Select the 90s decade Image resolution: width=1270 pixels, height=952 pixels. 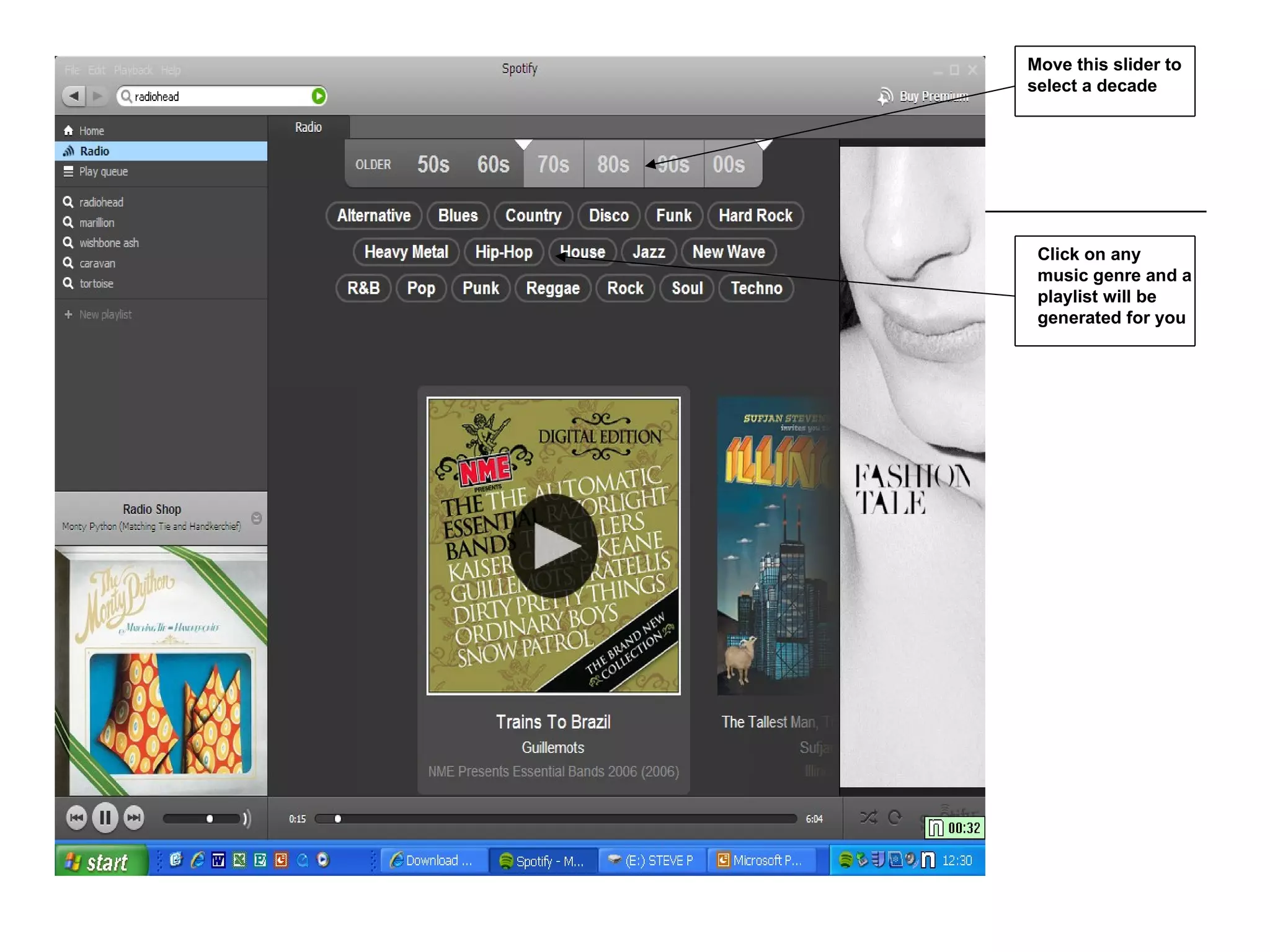[673, 165]
